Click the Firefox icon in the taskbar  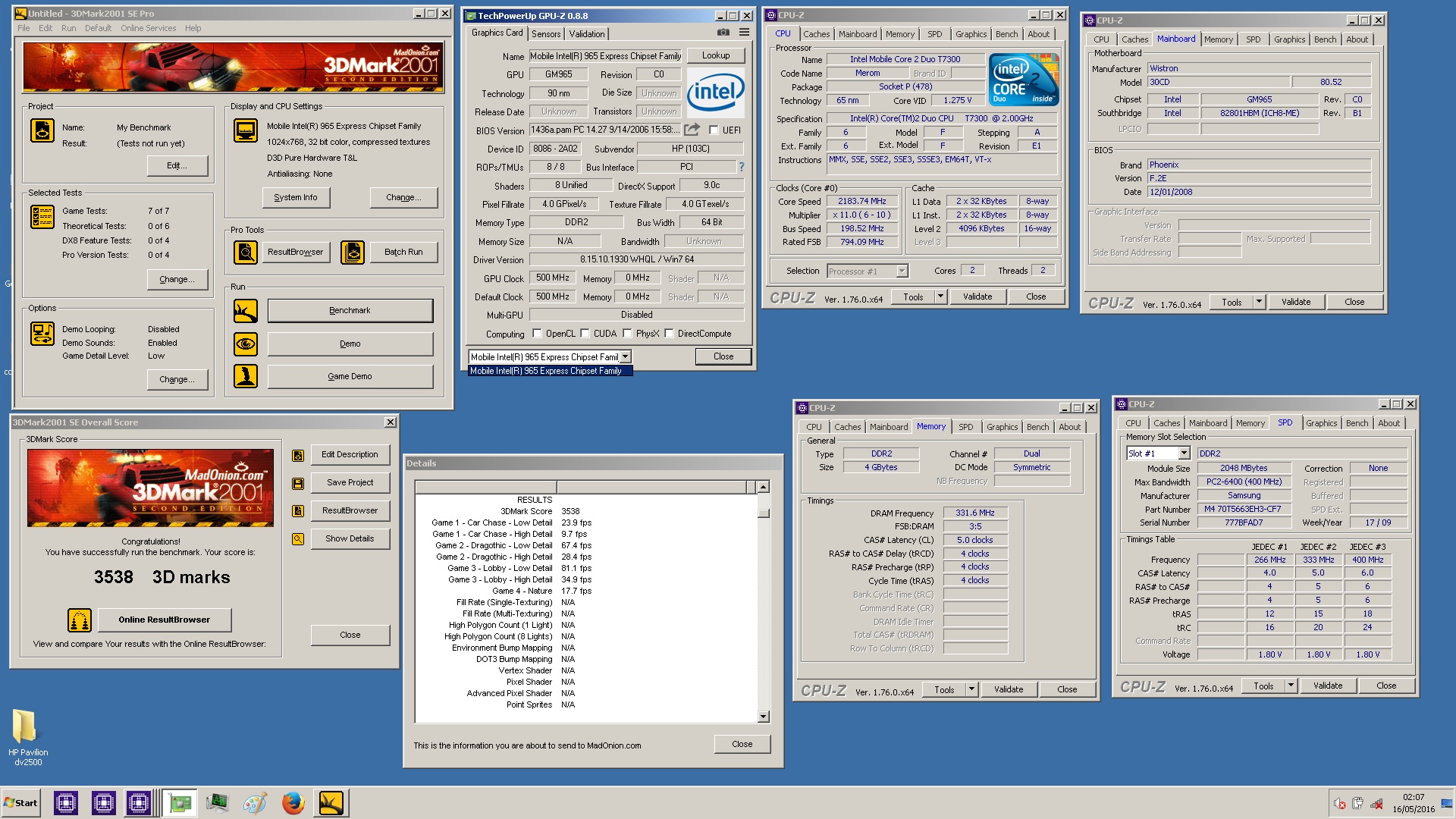[x=293, y=802]
